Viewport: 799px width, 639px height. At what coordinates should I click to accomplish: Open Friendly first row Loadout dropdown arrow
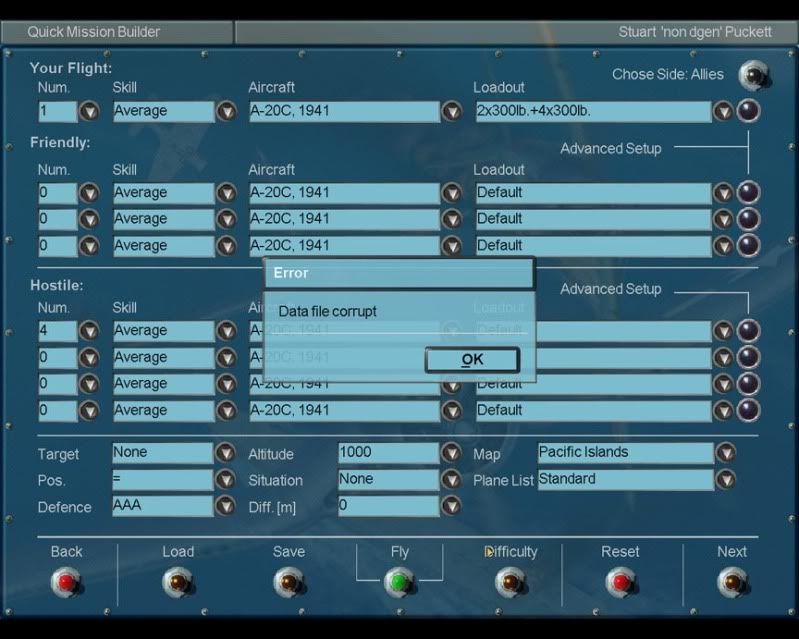723,193
